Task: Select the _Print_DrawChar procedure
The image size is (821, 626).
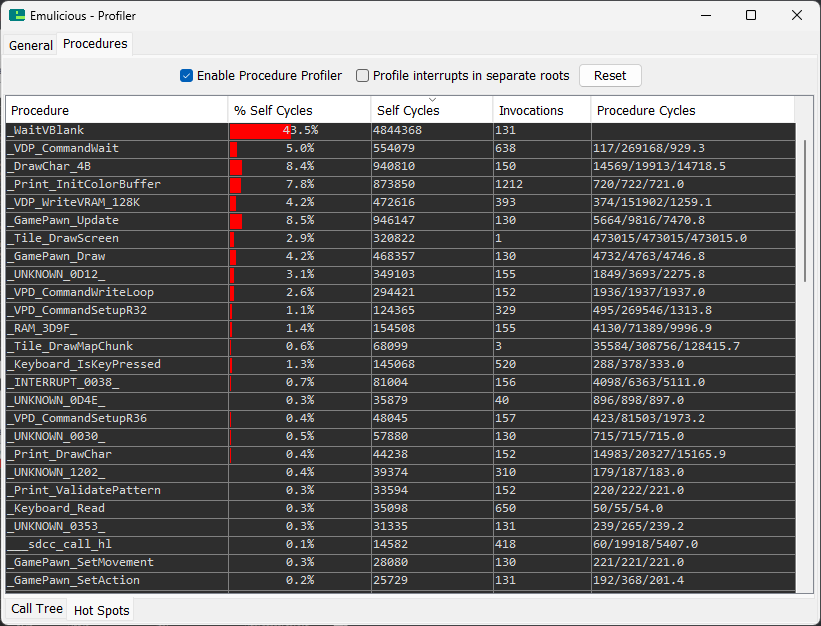Action: click(x=401, y=454)
